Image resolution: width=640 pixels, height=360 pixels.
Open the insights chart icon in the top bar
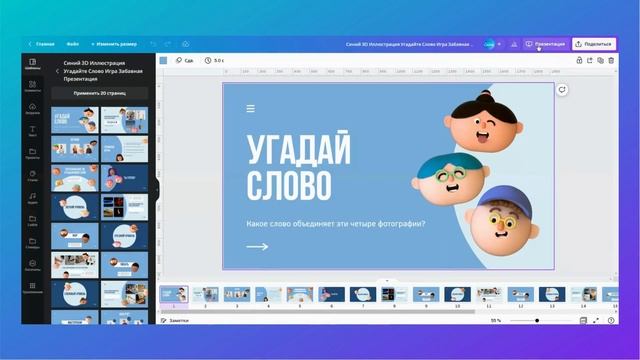pyautogui.click(x=514, y=44)
